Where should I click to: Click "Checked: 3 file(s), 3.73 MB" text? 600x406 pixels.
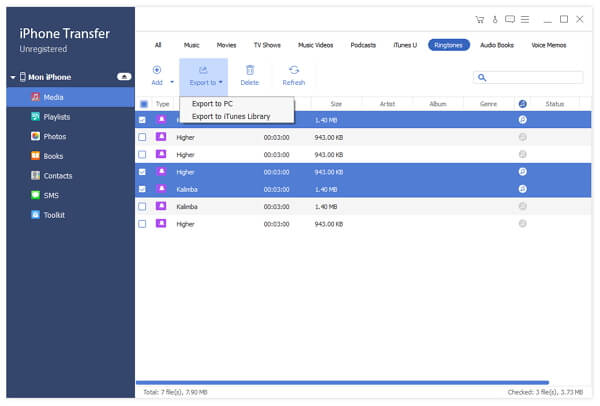(545, 392)
